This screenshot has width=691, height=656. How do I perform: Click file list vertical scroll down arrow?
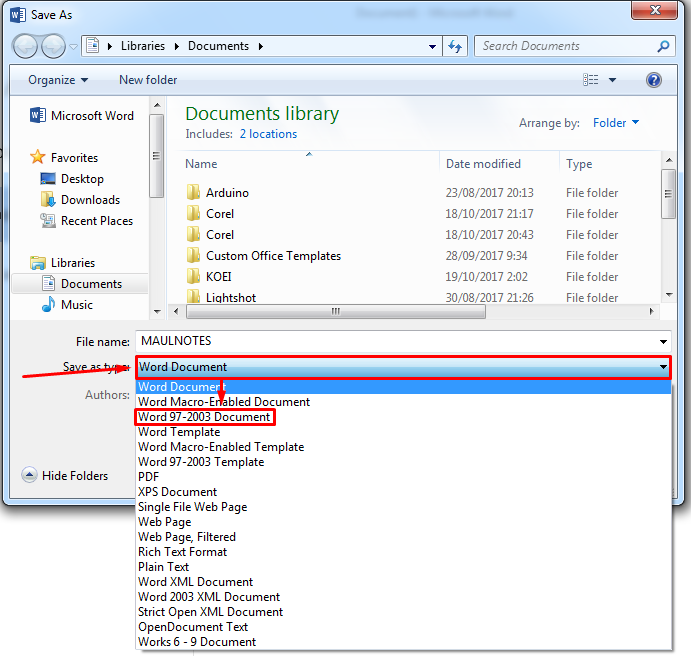(x=669, y=295)
